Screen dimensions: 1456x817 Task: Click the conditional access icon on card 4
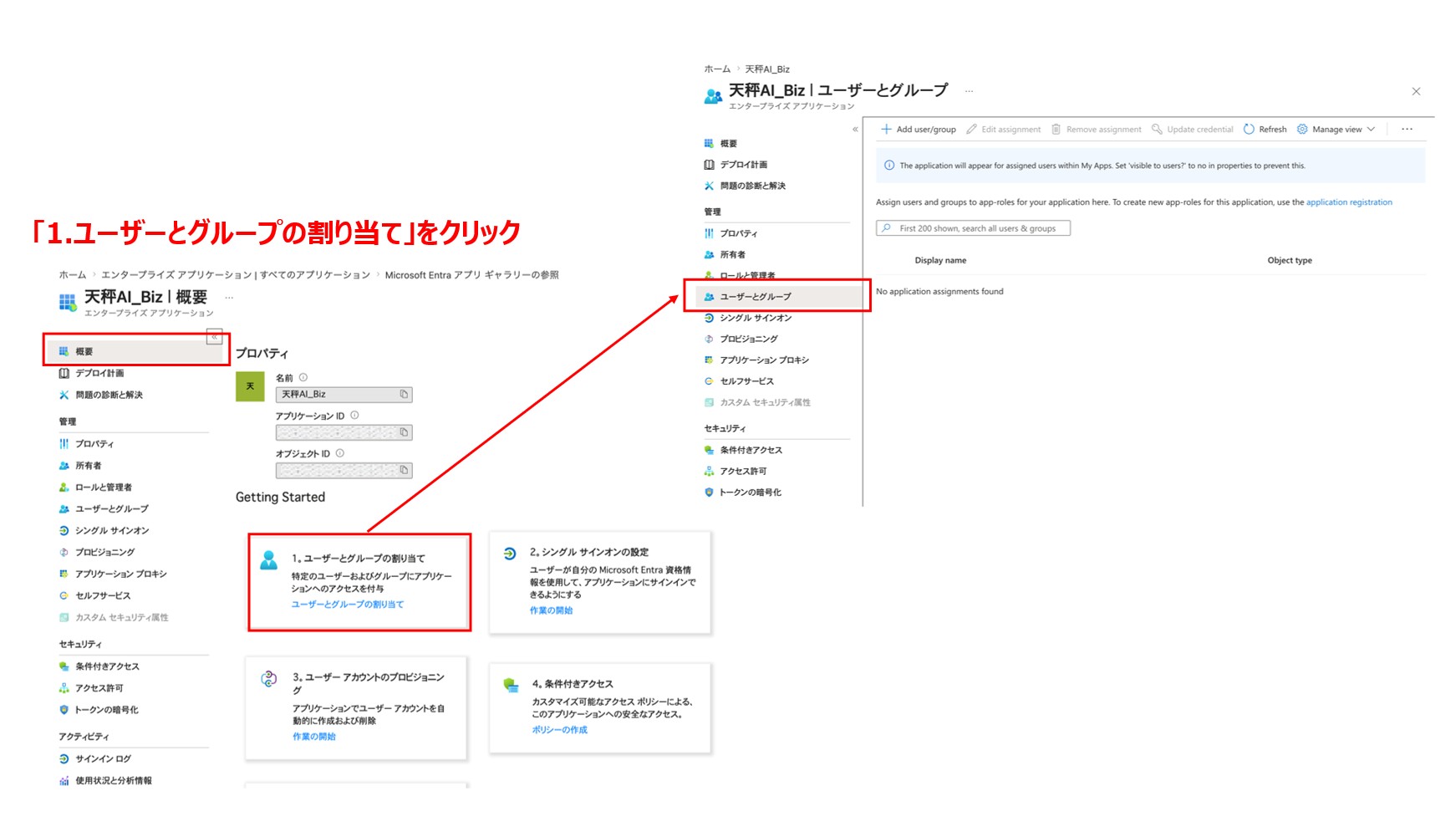click(511, 685)
